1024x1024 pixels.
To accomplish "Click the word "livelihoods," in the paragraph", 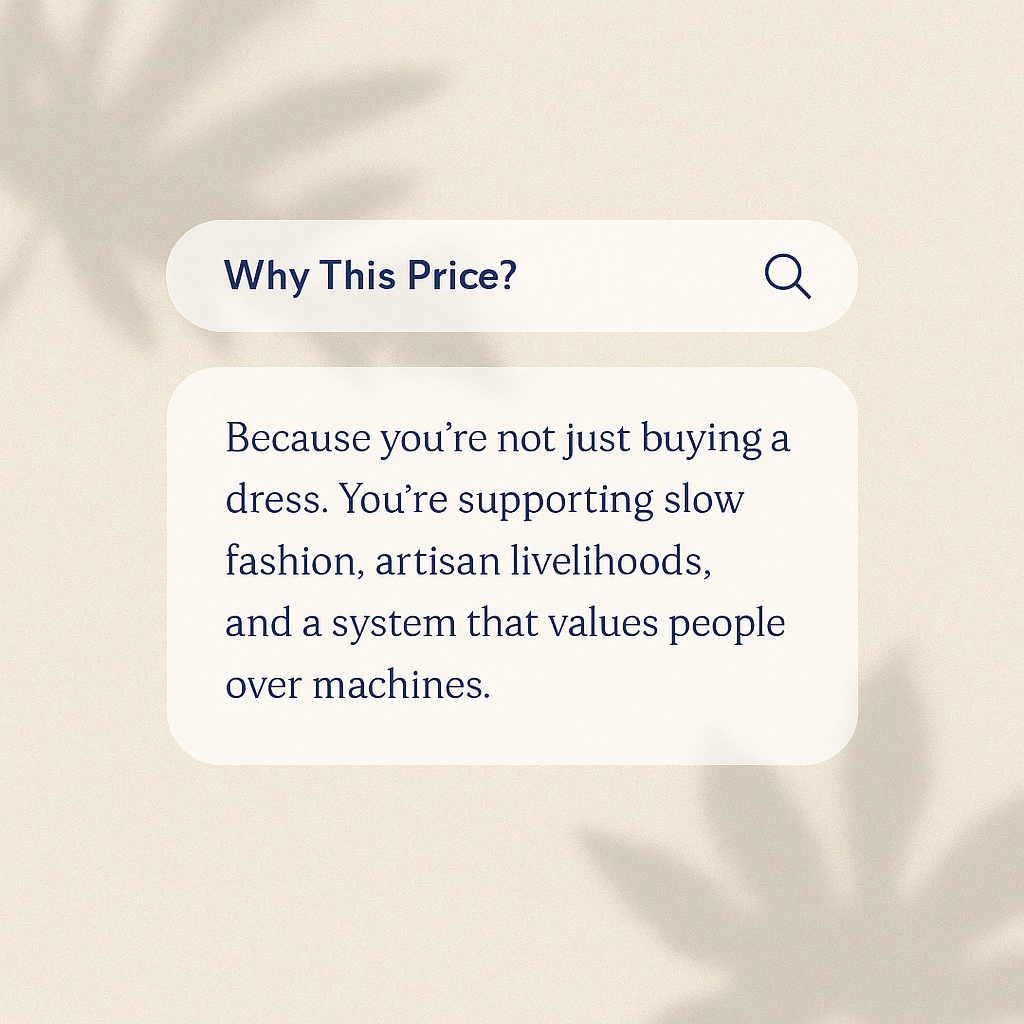I will (x=611, y=561).
